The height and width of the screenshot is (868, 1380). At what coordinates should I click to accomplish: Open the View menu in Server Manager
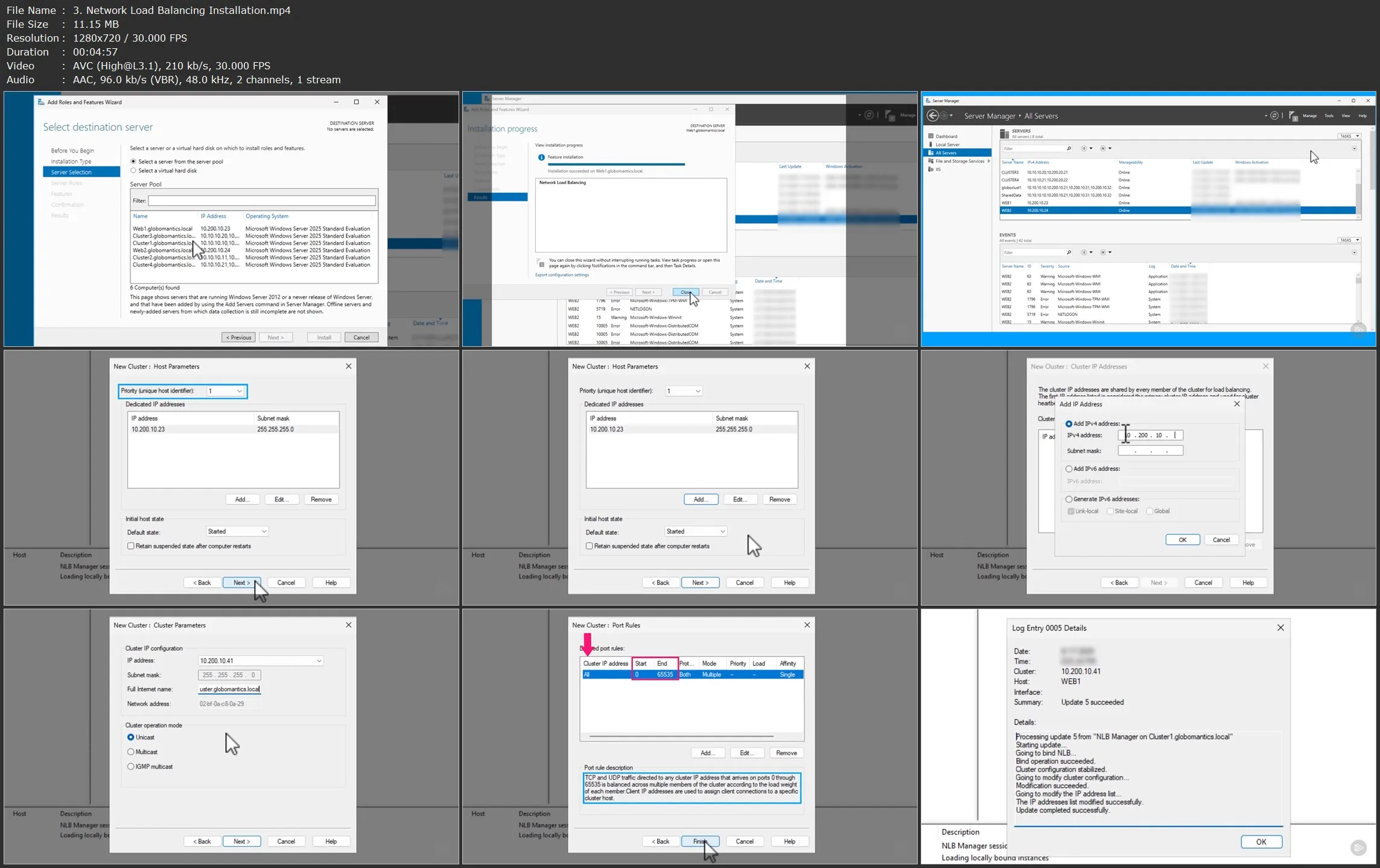pyautogui.click(x=1346, y=116)
